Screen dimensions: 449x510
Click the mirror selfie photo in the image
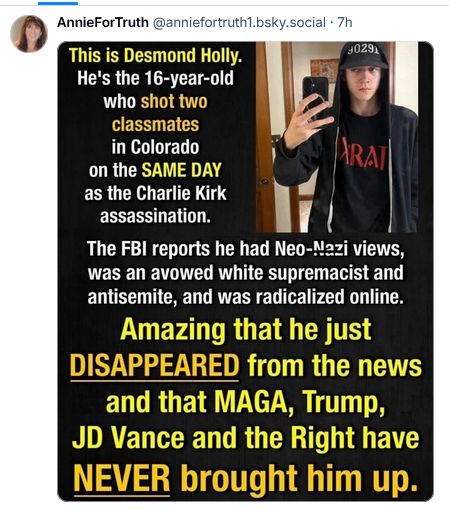[337, 137]
